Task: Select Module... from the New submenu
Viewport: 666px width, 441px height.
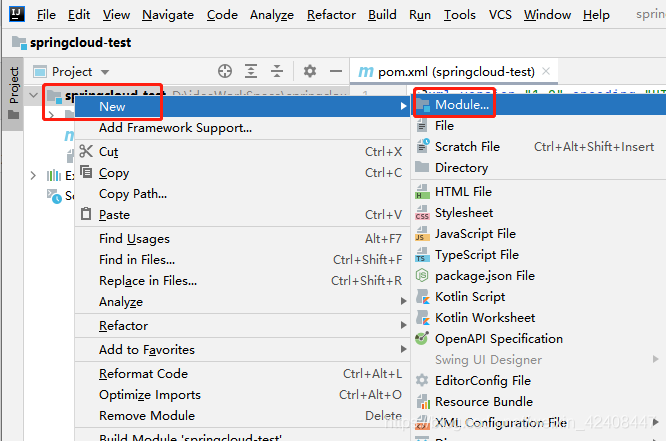Action: click(461, 105)
